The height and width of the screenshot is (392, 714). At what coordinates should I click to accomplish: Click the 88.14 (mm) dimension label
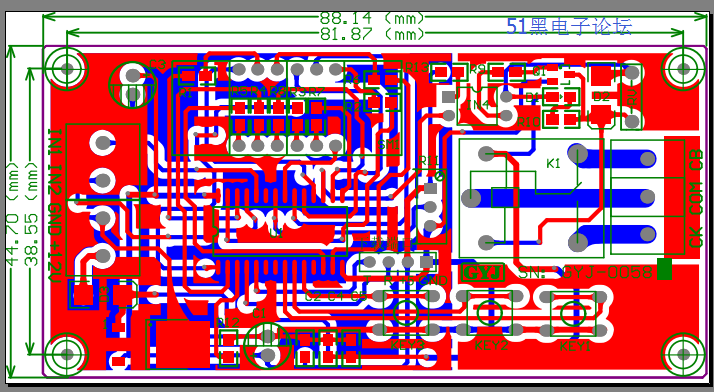click(x=372, y=18)
